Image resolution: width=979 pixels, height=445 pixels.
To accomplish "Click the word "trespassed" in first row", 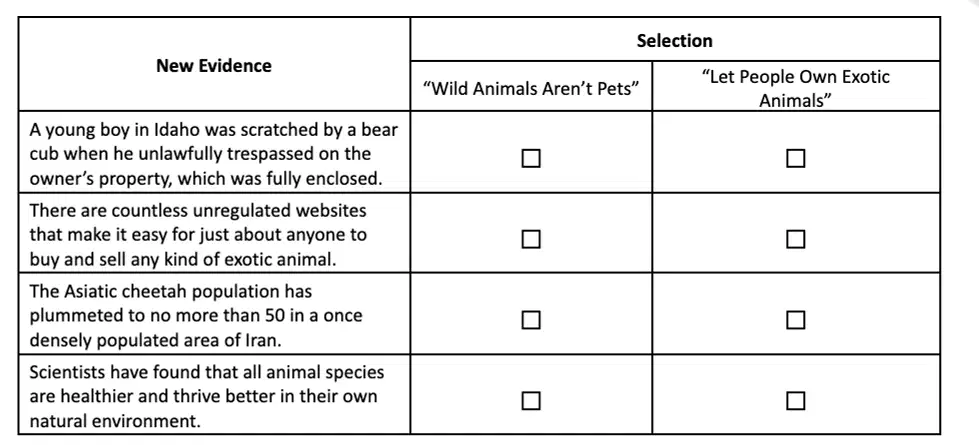I will (x=270, y=154).
